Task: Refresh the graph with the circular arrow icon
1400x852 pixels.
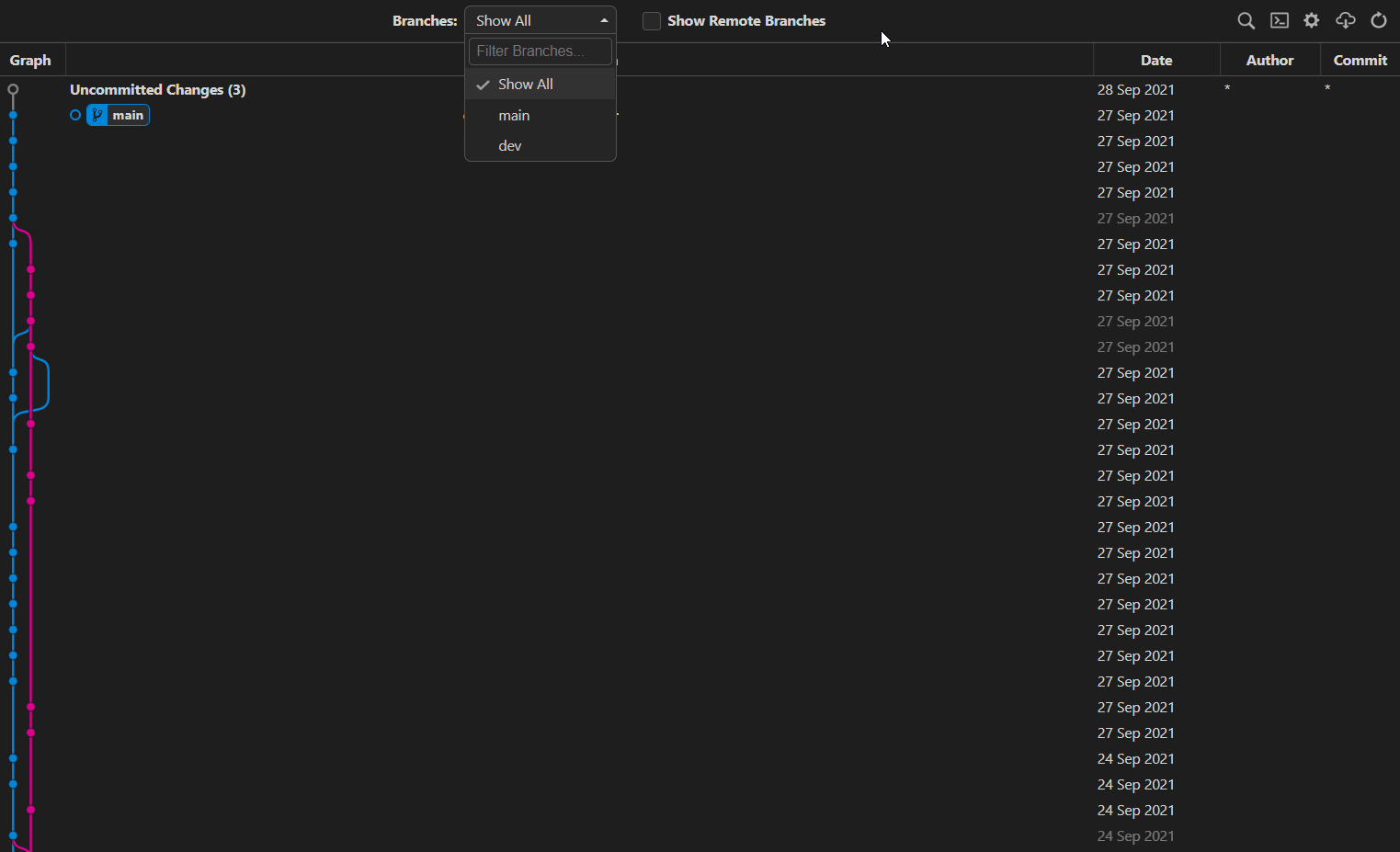Action: 1378,20
